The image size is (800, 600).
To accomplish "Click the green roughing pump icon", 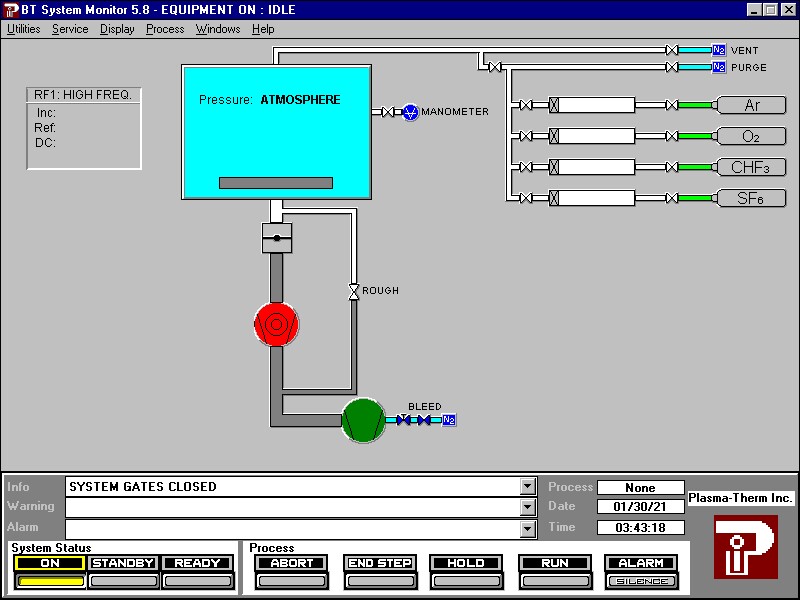I will pyautogui.click(x=363, y=420).
